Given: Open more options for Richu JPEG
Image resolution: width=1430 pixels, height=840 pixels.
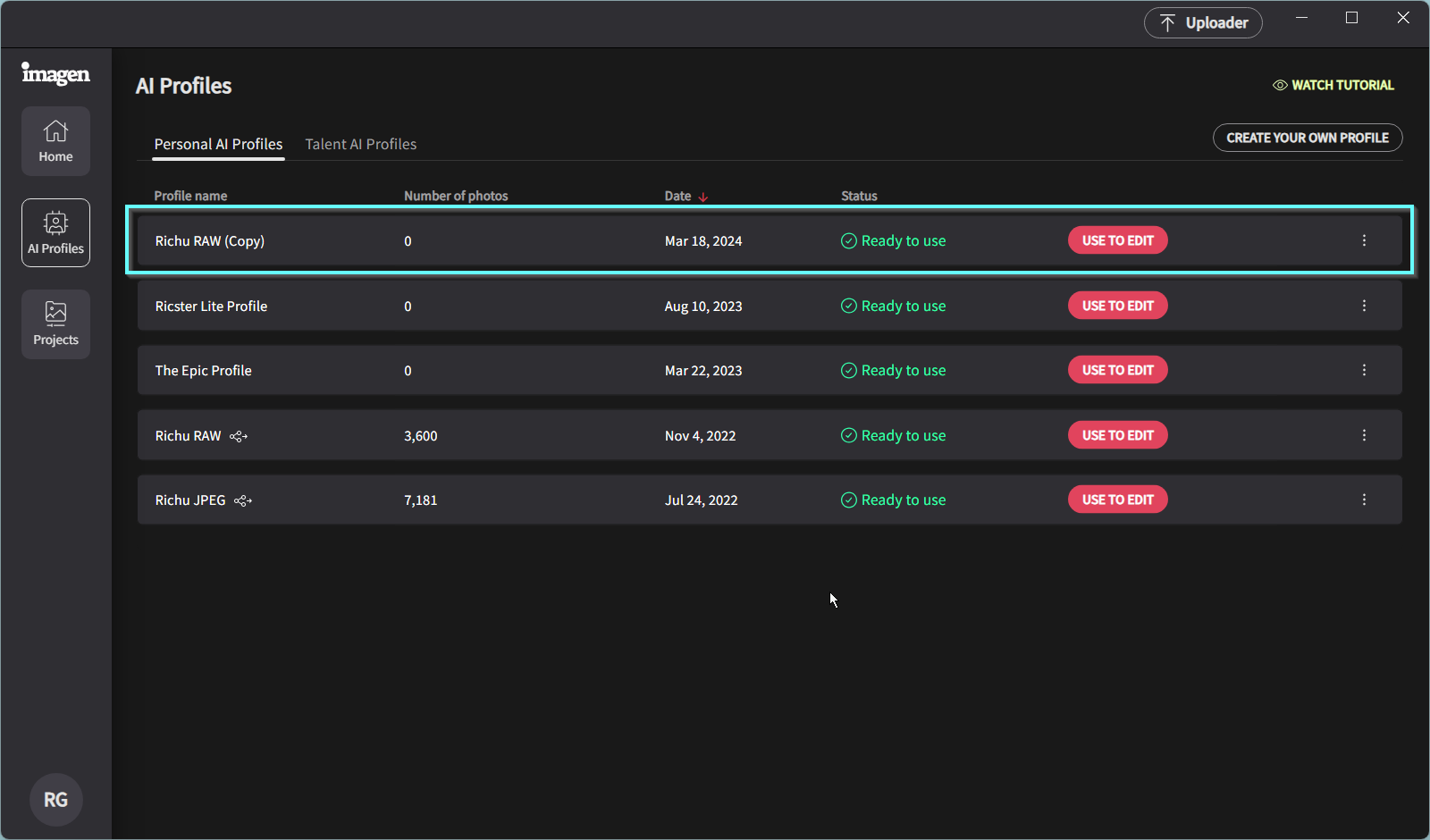Looking at the screenshot, I should (x=1364, y=500).
